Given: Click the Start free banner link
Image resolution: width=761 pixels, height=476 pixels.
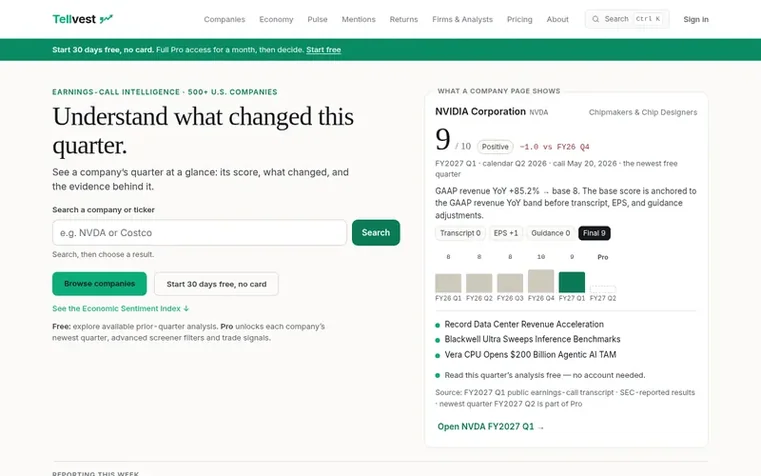Looking at the screenshot, I should 324,49.
